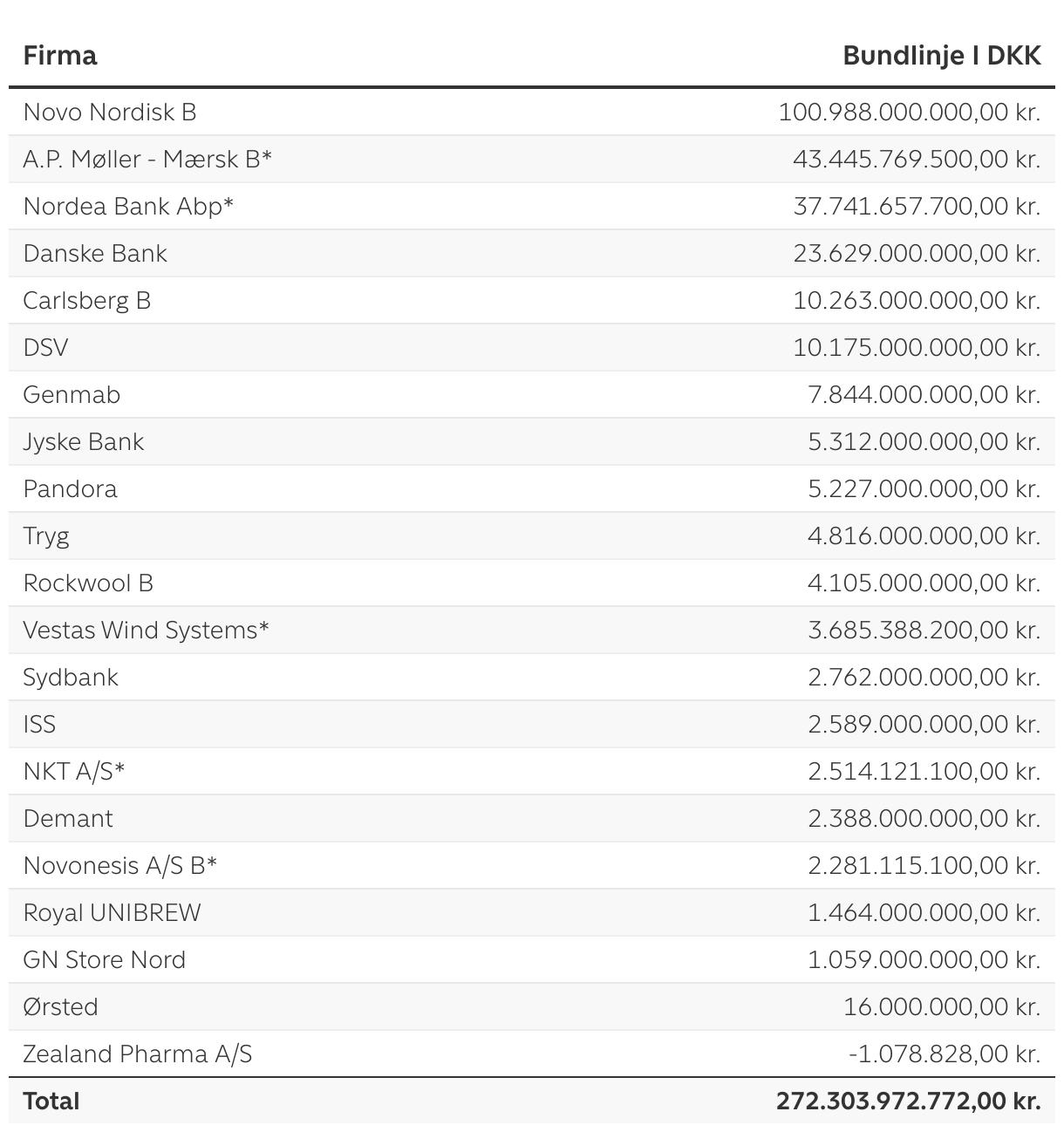Click the A.P. Møller - Mærsk B* row name
The width and height of the screenshot is (1064, 1132).
(x=147, y=160)
